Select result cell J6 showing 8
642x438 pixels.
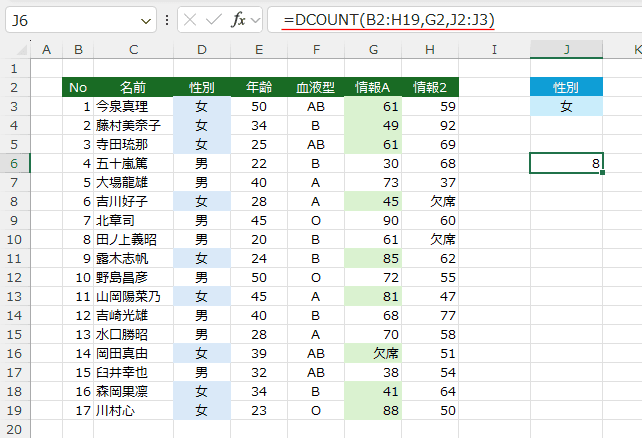[x=566, y=163]
